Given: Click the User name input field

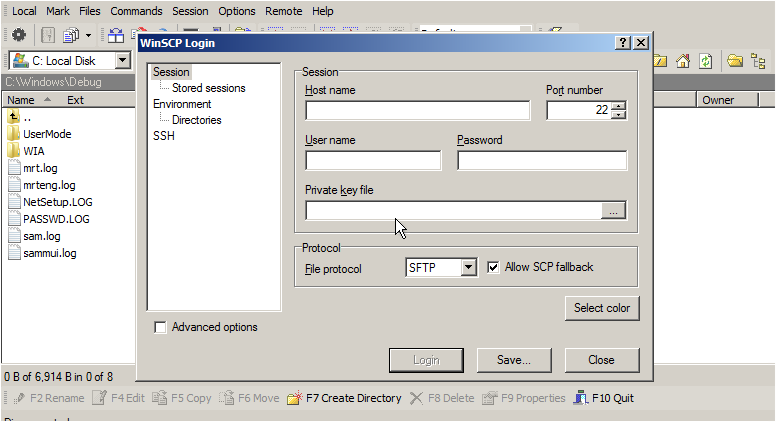Looking at the screenshot, I should pyautogui.click(x=373, y=161).
